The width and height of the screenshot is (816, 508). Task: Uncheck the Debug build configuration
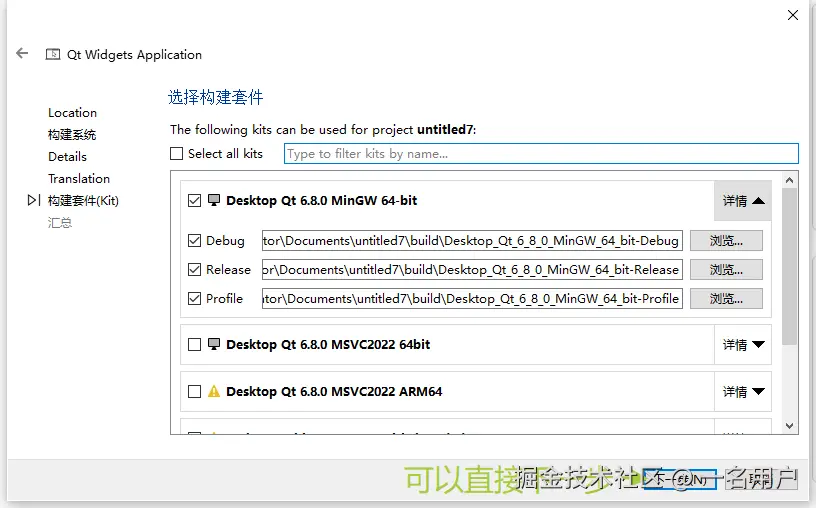tap(194, 240)
